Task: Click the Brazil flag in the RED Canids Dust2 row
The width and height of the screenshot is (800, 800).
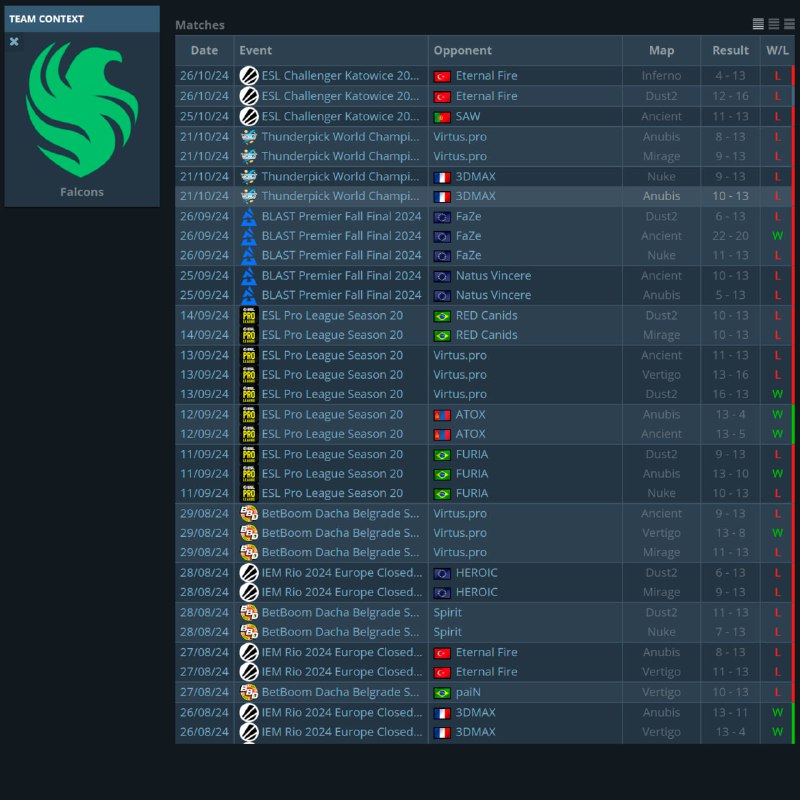Action: [442, 316]
